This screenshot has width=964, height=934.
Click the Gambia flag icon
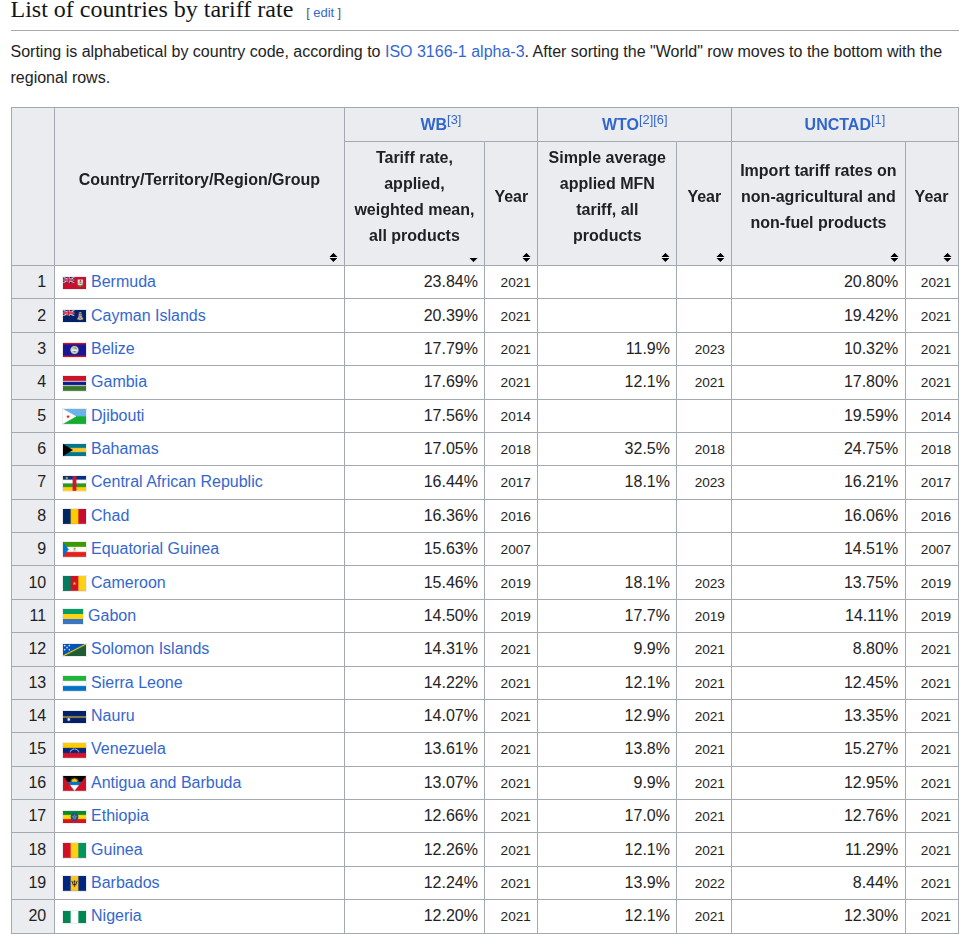74,383
